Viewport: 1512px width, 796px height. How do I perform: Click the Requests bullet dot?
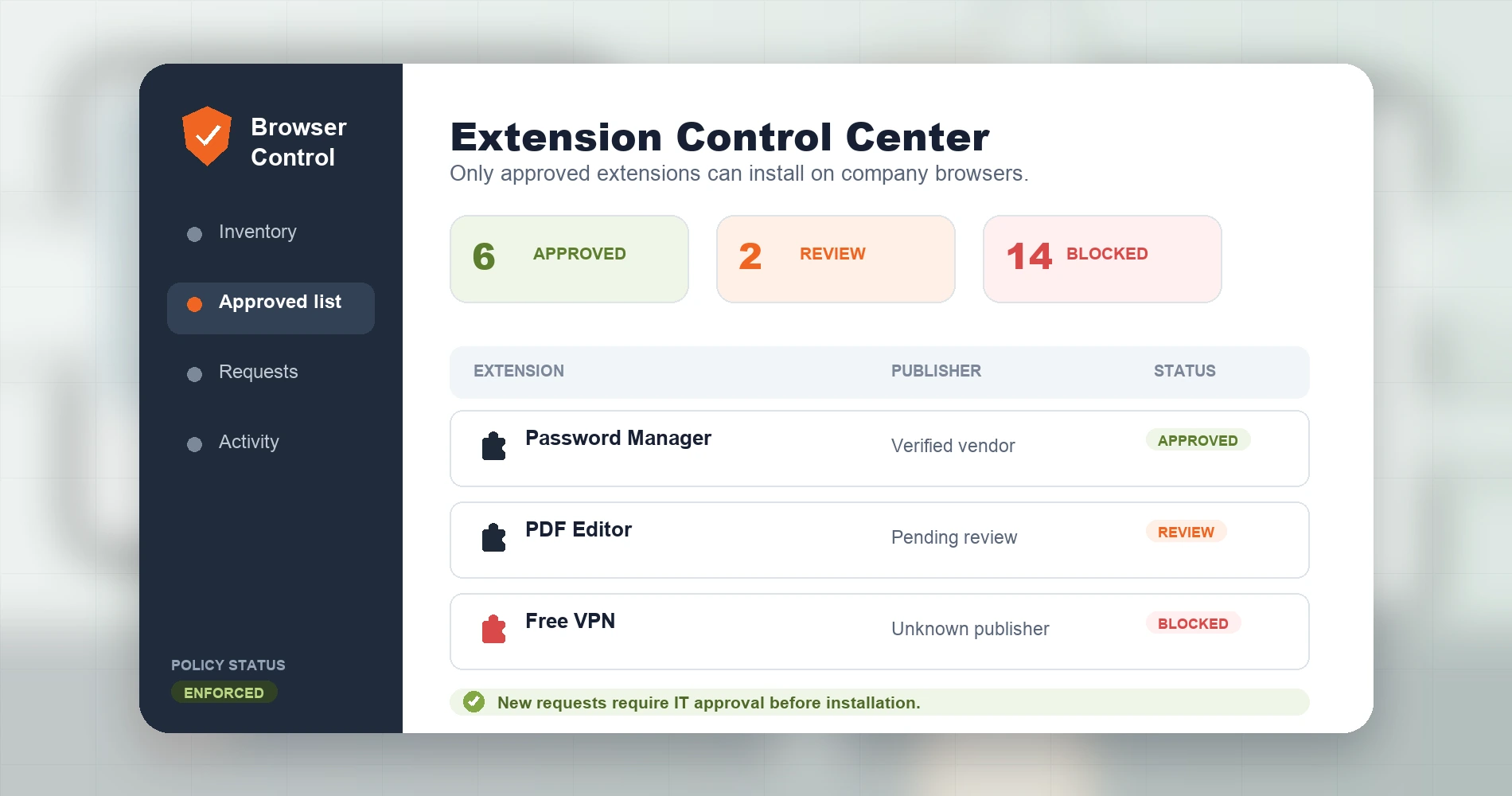194,374
